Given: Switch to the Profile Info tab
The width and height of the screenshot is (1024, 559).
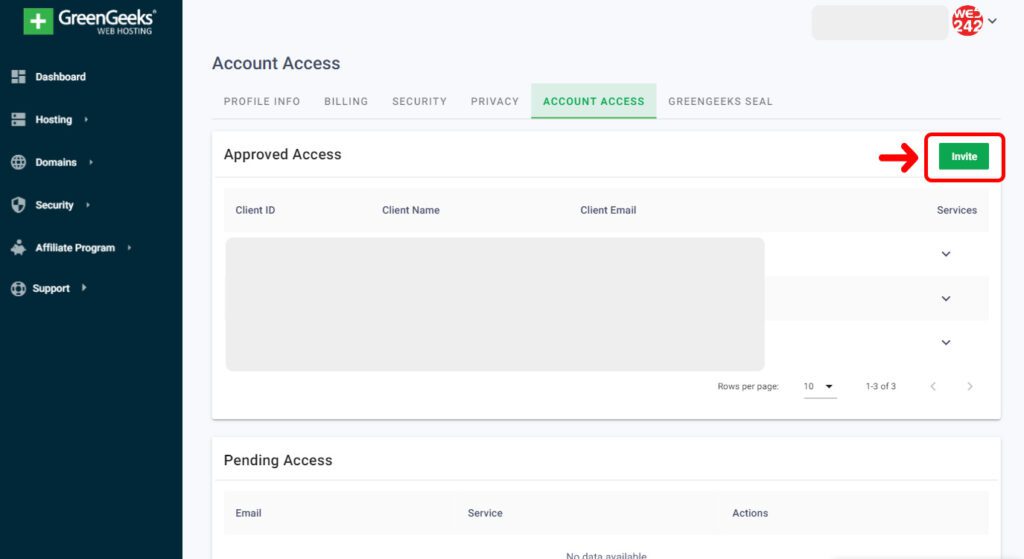Looking at the screenshot, I should 262,101.
